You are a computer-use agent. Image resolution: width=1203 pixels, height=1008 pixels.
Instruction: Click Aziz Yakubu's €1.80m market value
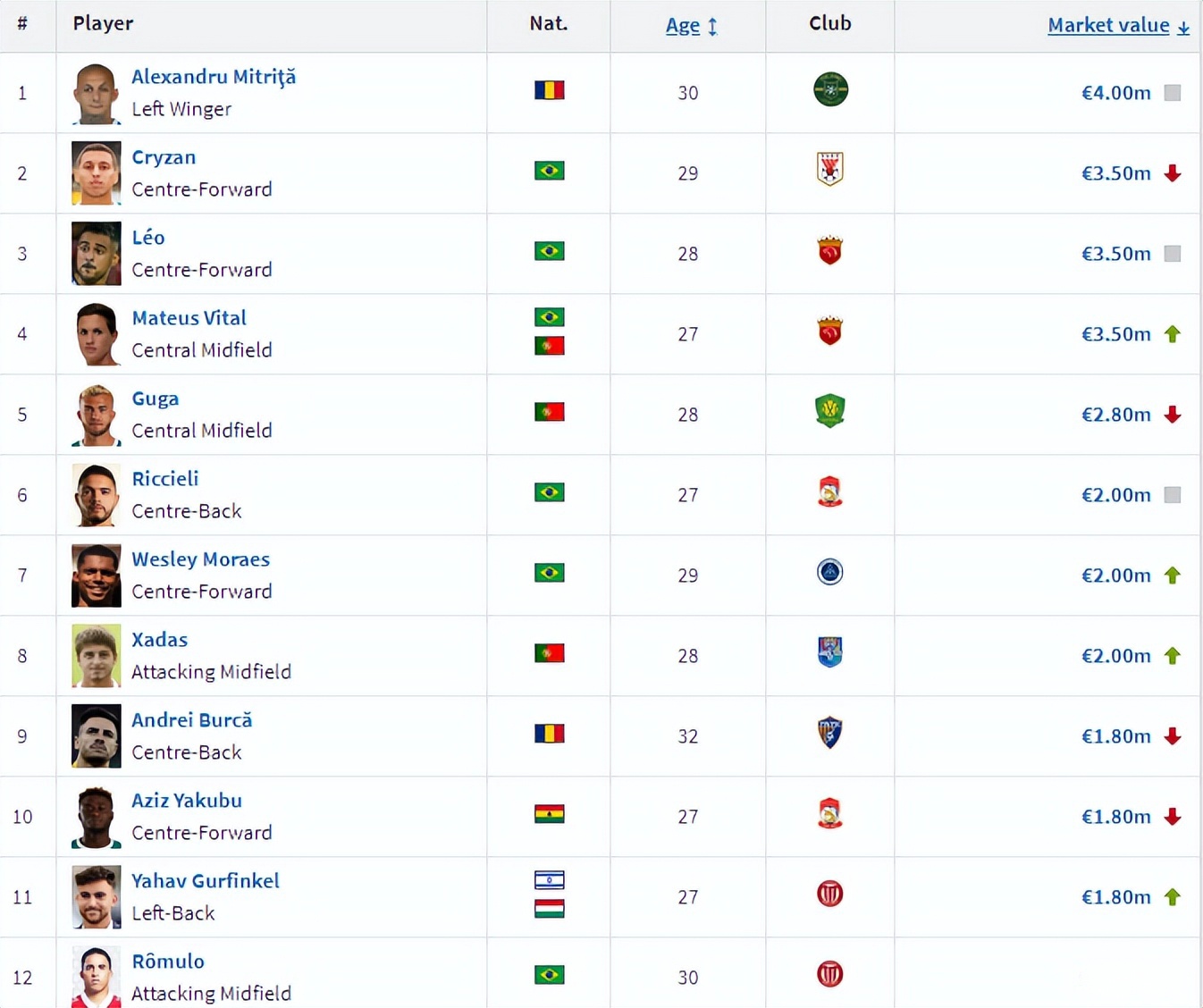[x=1115, y=817]
